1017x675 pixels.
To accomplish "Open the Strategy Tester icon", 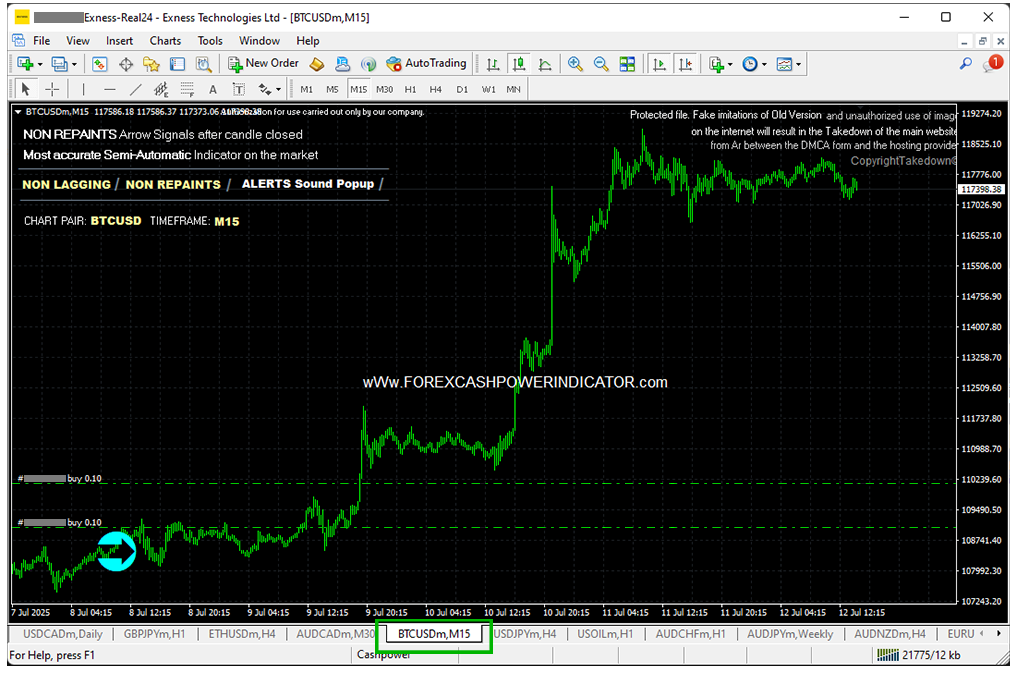I will click(204, 64).
